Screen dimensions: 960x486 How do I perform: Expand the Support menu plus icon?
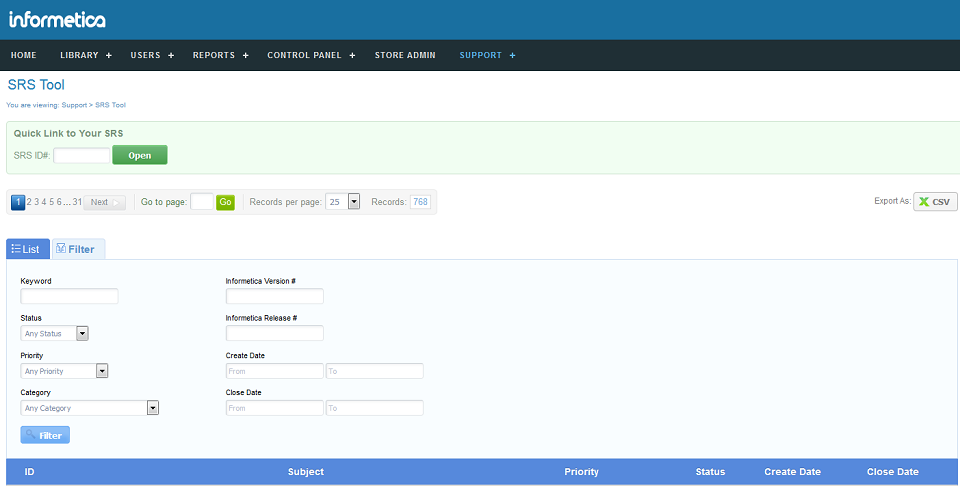pos(512,55)
